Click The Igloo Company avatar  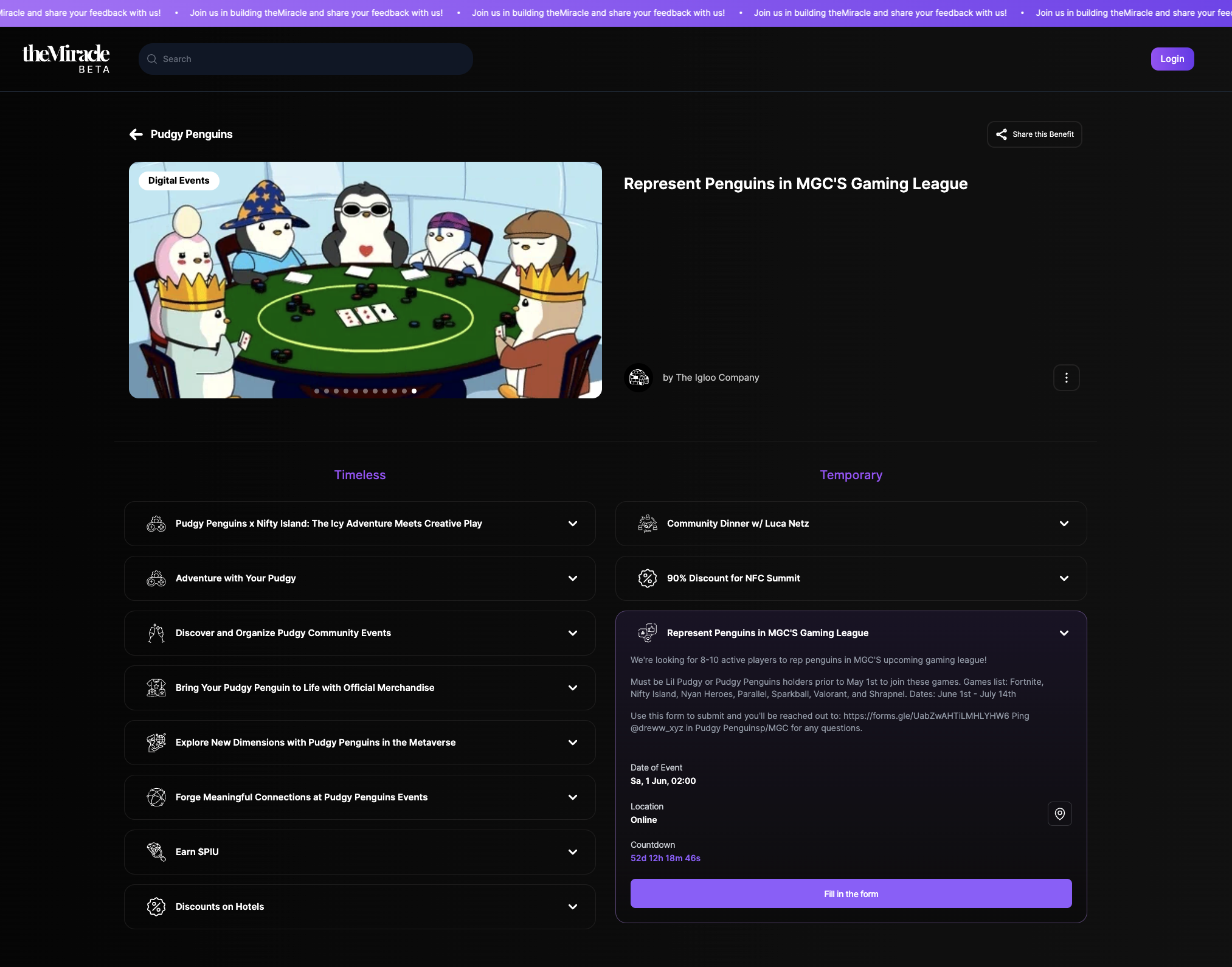click(638, 378)
